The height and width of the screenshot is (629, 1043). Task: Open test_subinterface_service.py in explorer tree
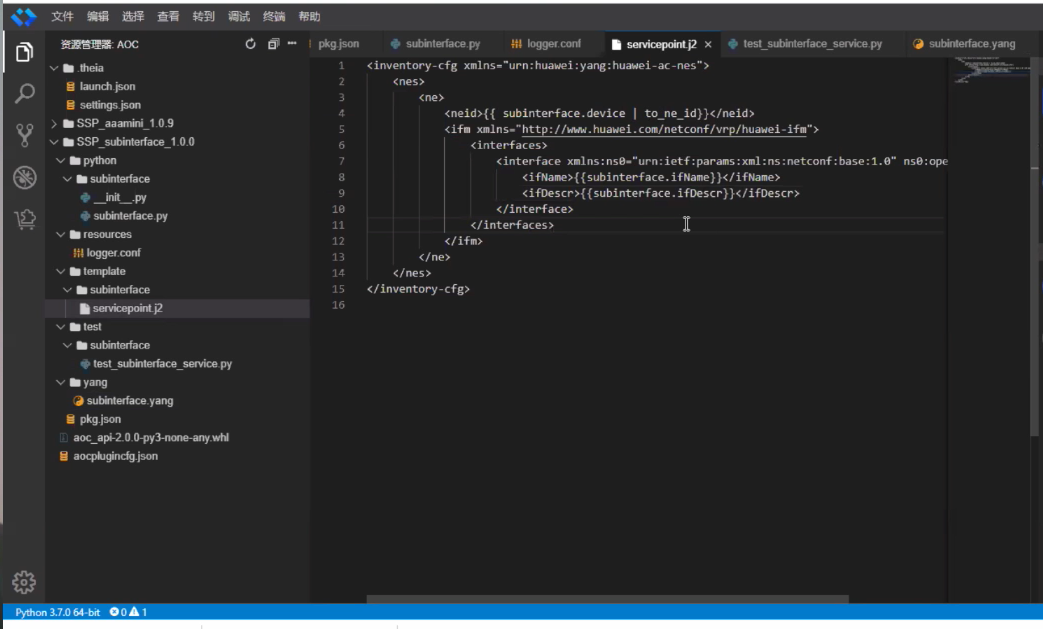tap(162, 364)
